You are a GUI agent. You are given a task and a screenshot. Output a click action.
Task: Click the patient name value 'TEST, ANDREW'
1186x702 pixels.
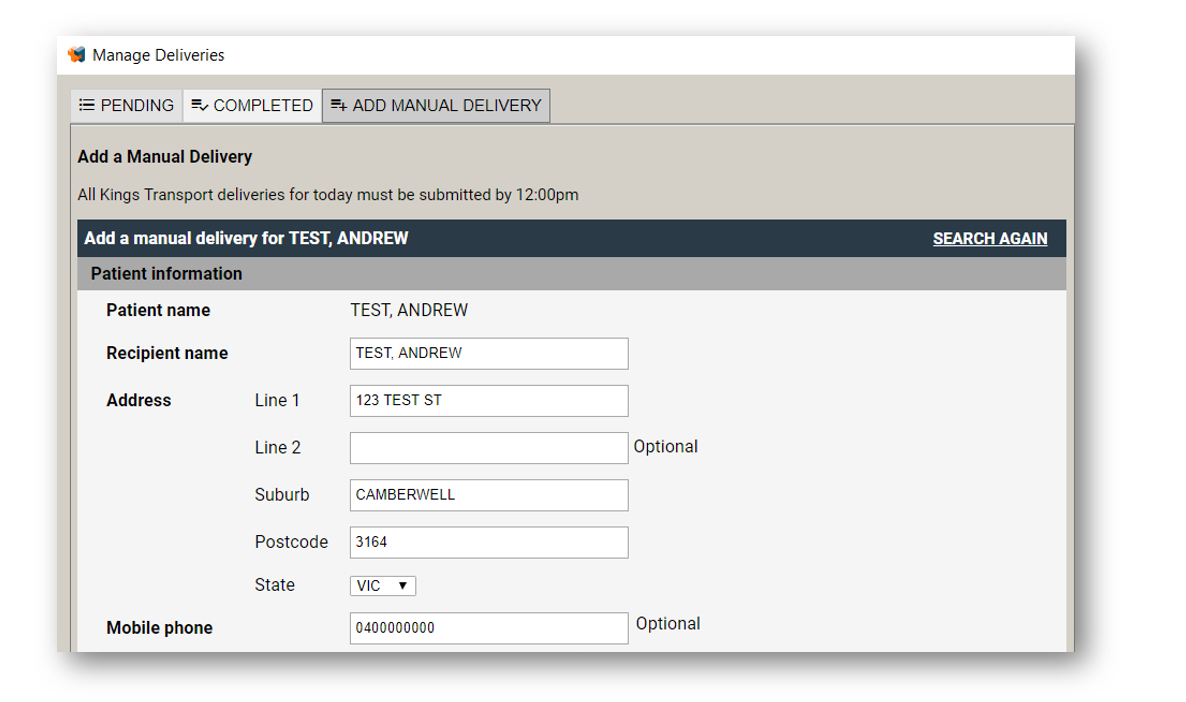pos(408,310)
